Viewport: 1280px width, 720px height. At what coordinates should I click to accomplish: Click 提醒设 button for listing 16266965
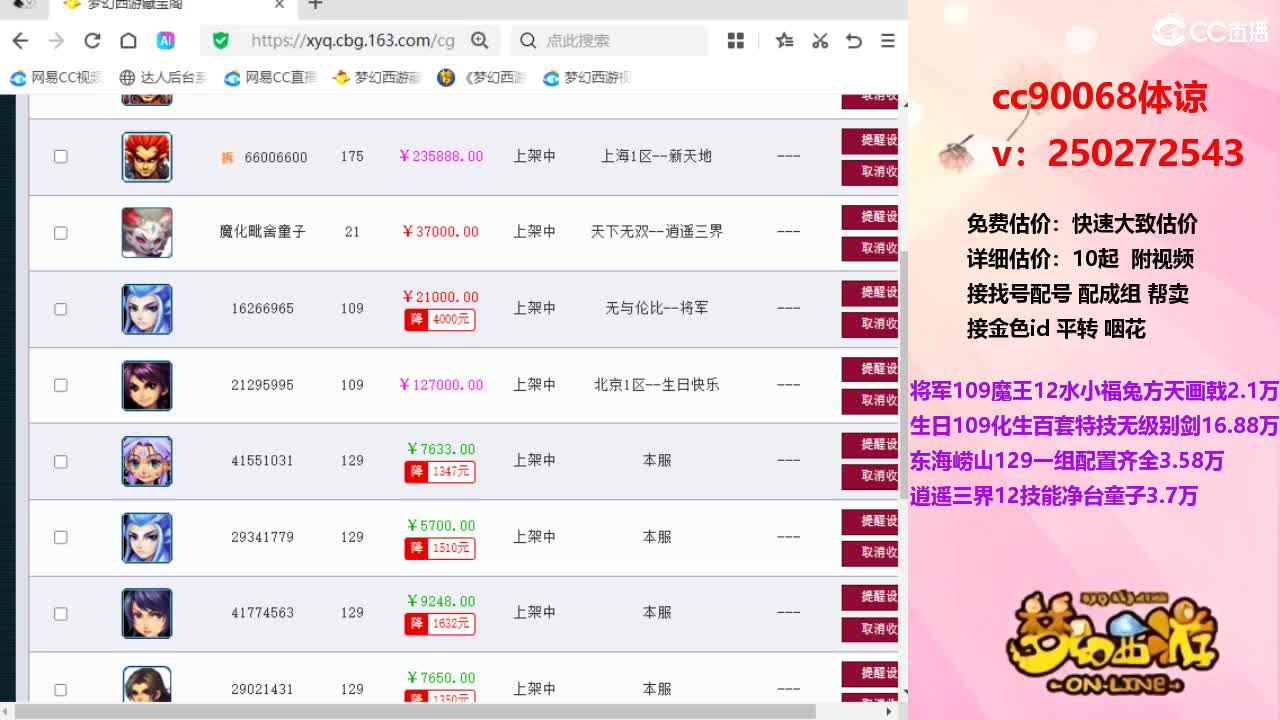(x=870, y=292)
